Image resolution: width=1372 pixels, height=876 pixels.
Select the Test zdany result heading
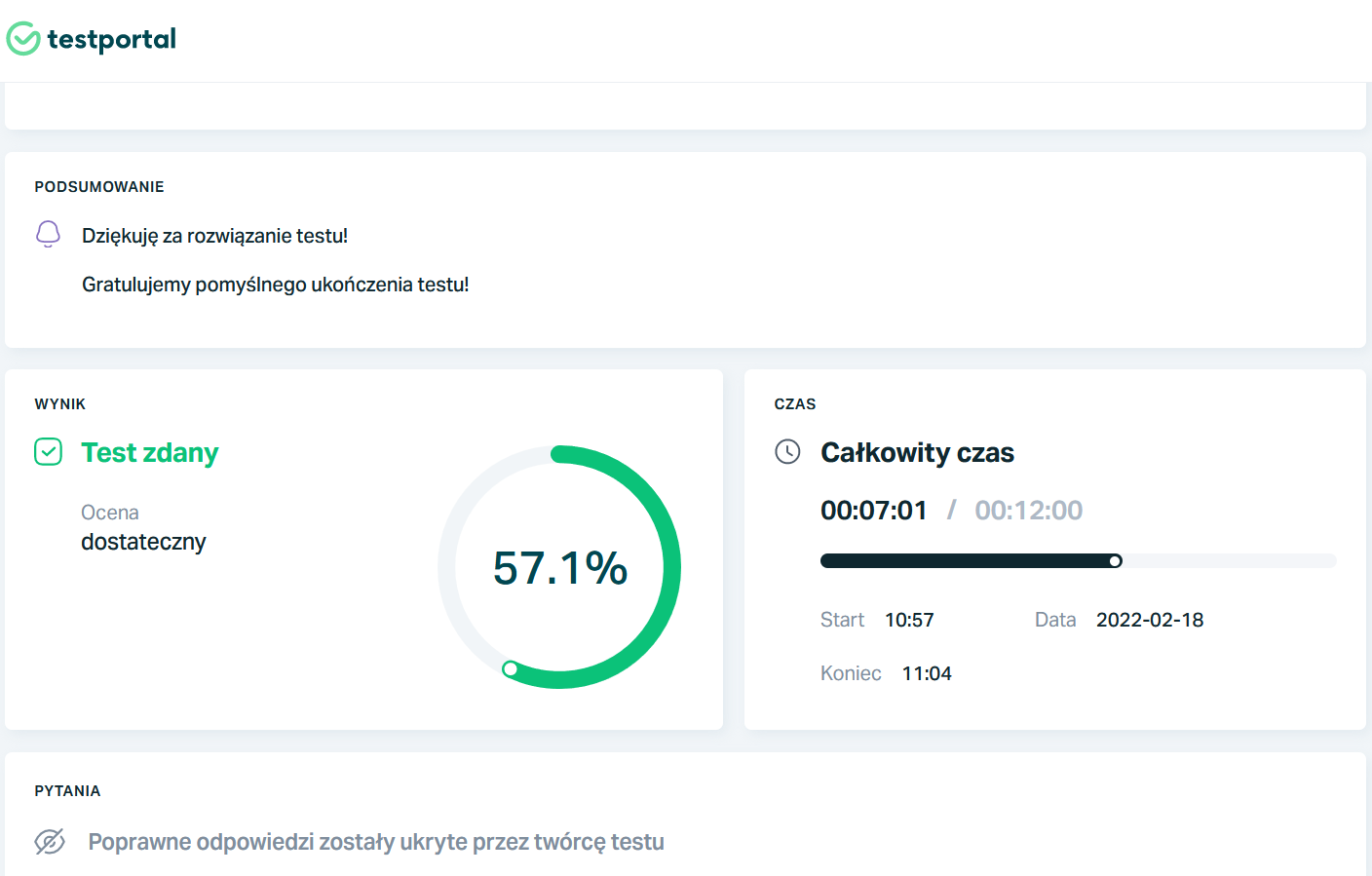(149, 453)
